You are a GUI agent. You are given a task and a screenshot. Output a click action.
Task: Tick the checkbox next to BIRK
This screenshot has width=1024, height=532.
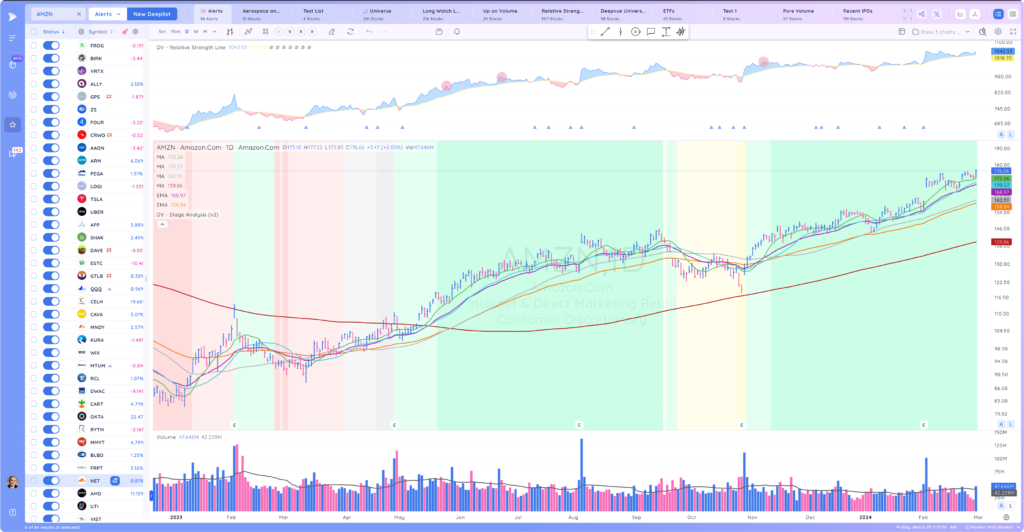coord(33,58)
